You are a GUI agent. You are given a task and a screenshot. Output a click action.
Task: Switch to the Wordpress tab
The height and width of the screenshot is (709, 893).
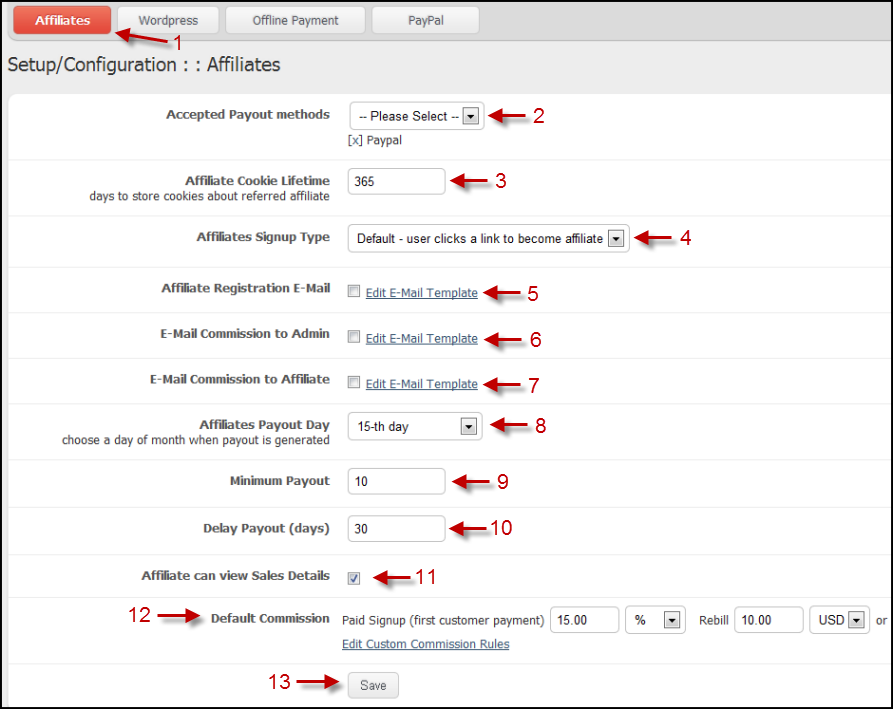pyautogui.click(x=168, y=20)
